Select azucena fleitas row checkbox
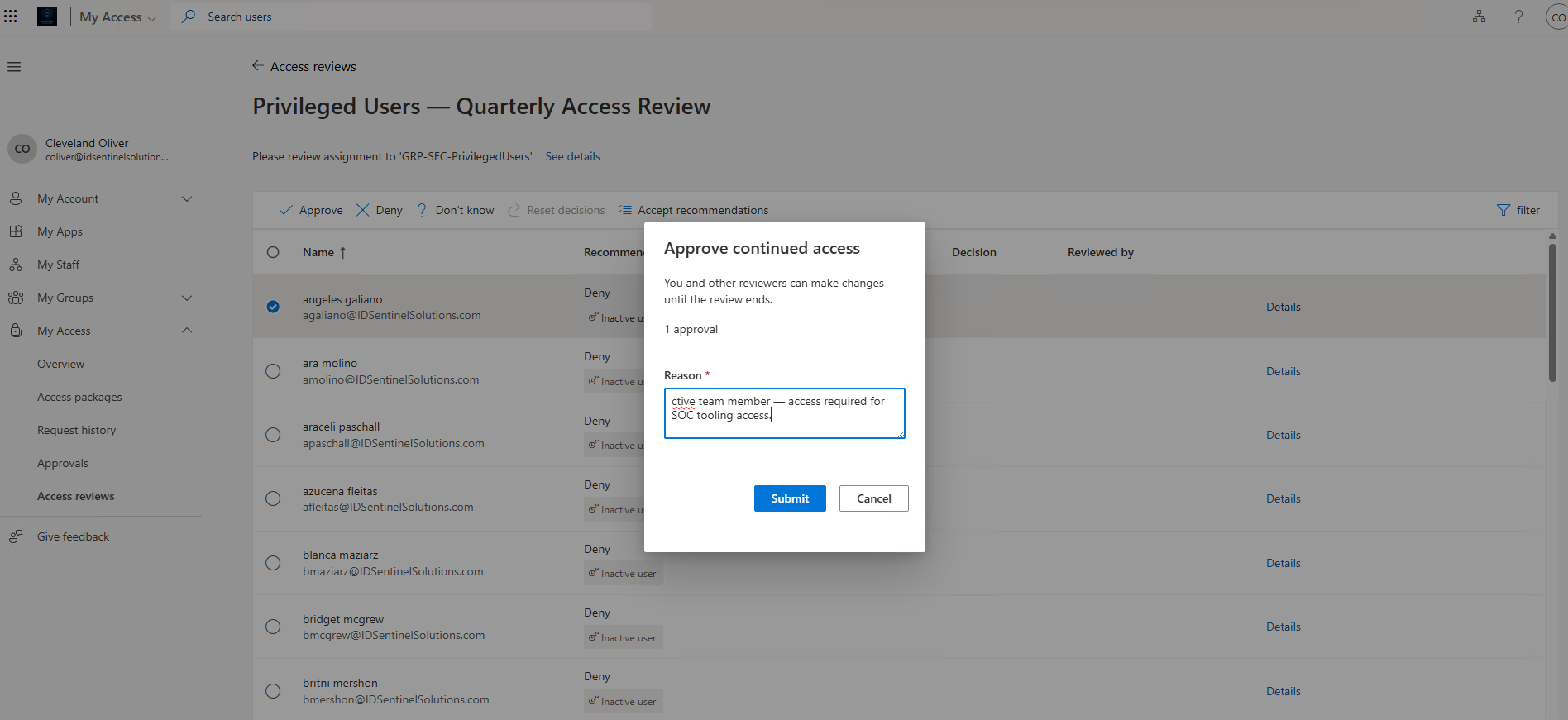This screenshot has width=1568, height=720. point(273,498)
